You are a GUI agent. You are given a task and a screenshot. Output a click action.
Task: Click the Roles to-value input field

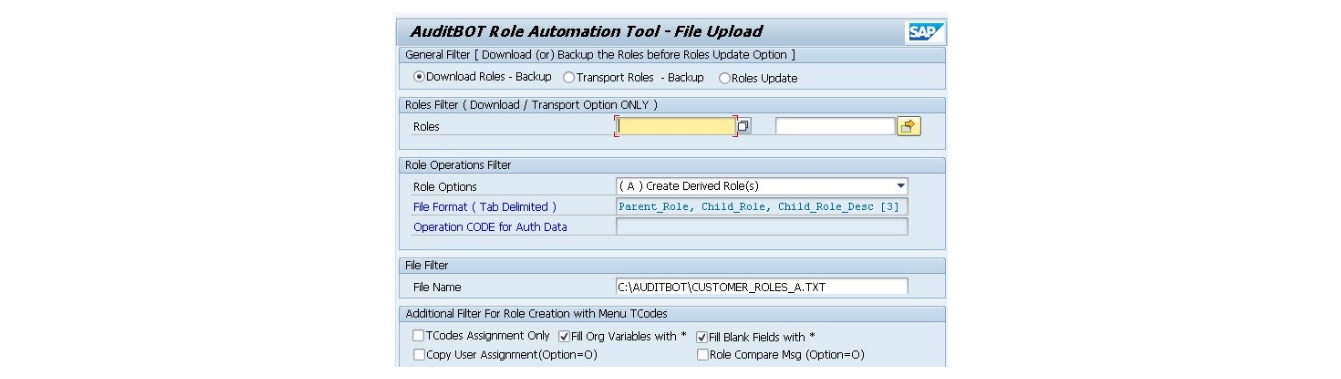pos(834,126)
